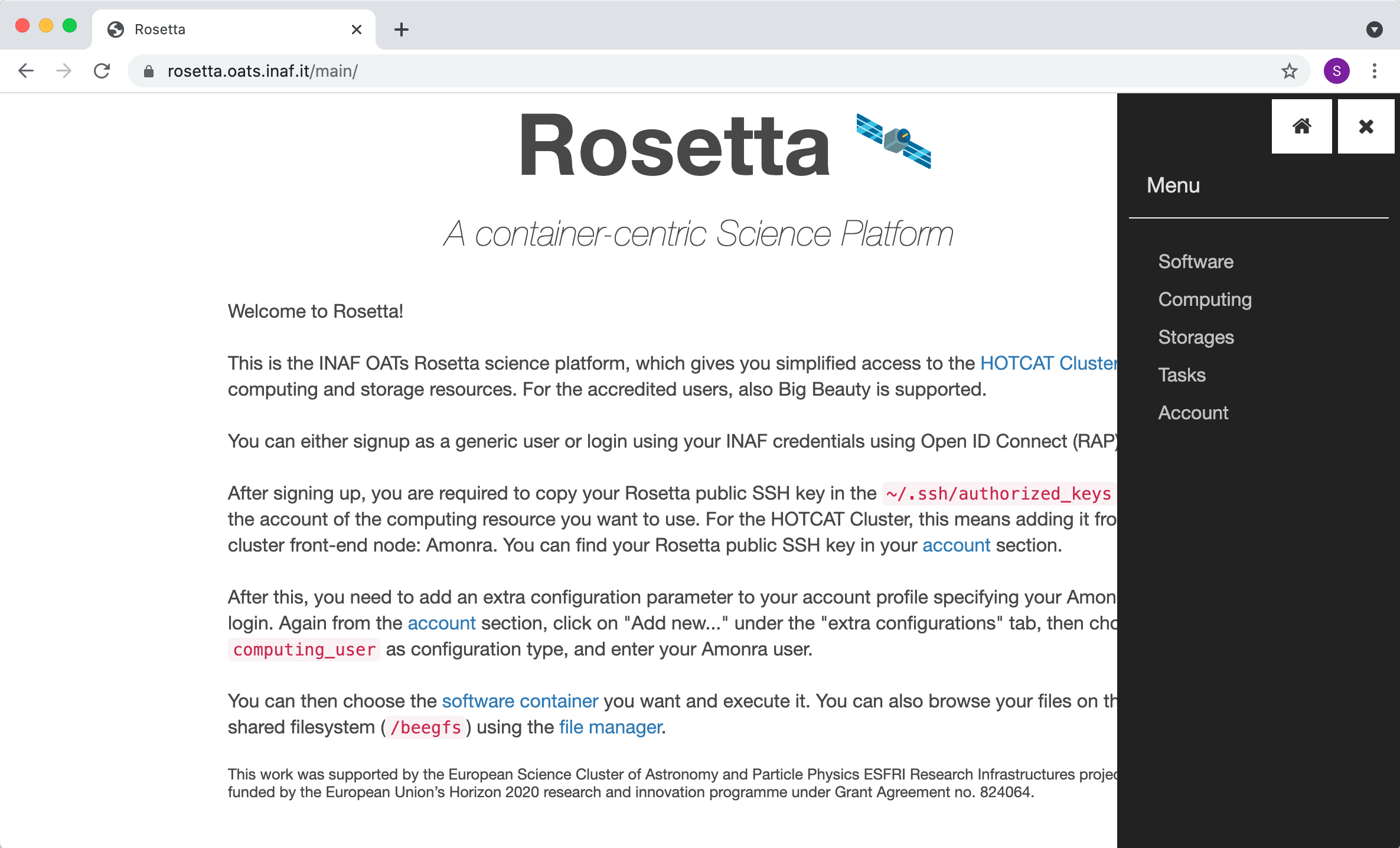Image resolution: width=1400 pixels, height=848 pixels.
Task: Follow the software container link
Action: click(x=520, y=701)
